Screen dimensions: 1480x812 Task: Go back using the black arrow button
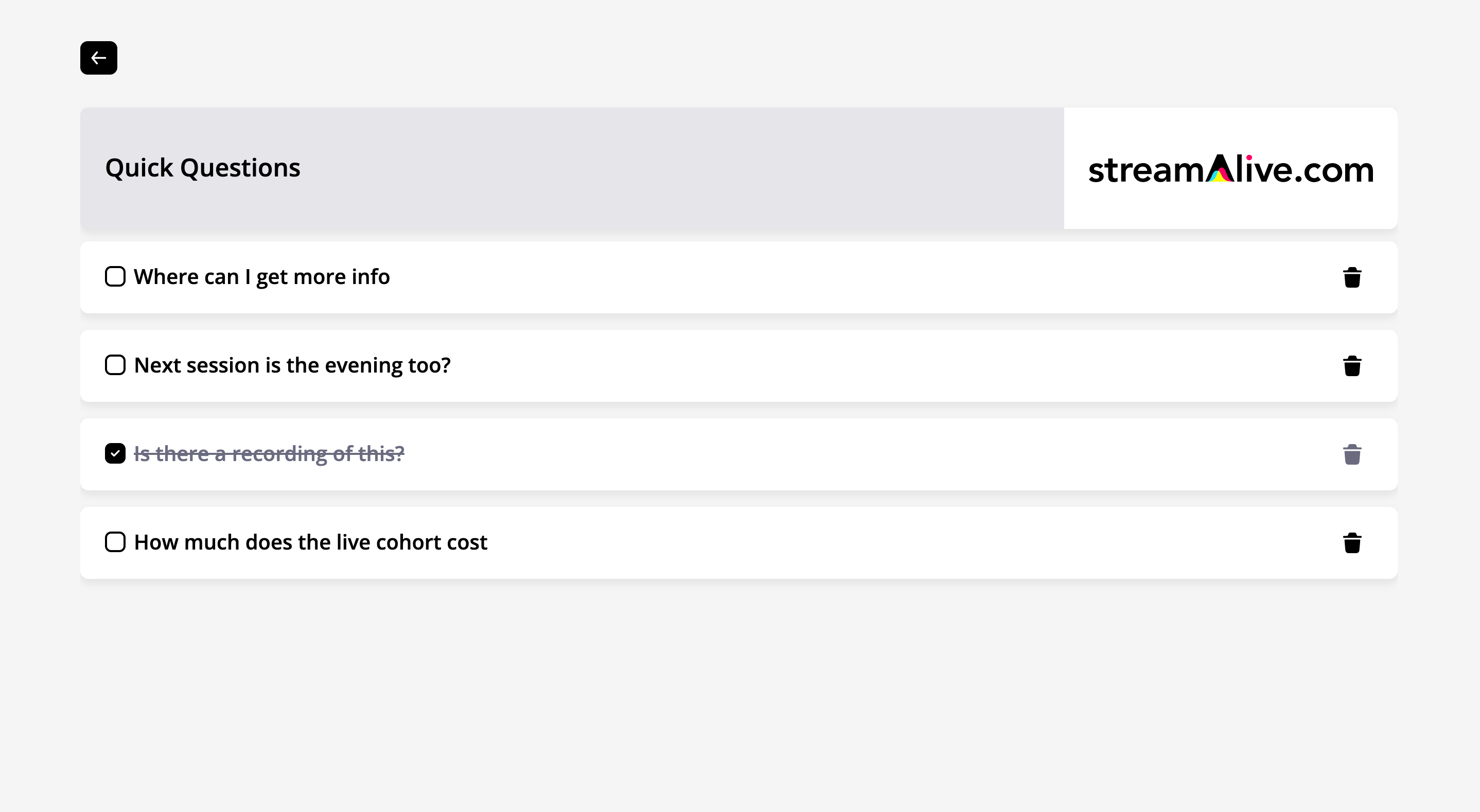pos(98,58)
